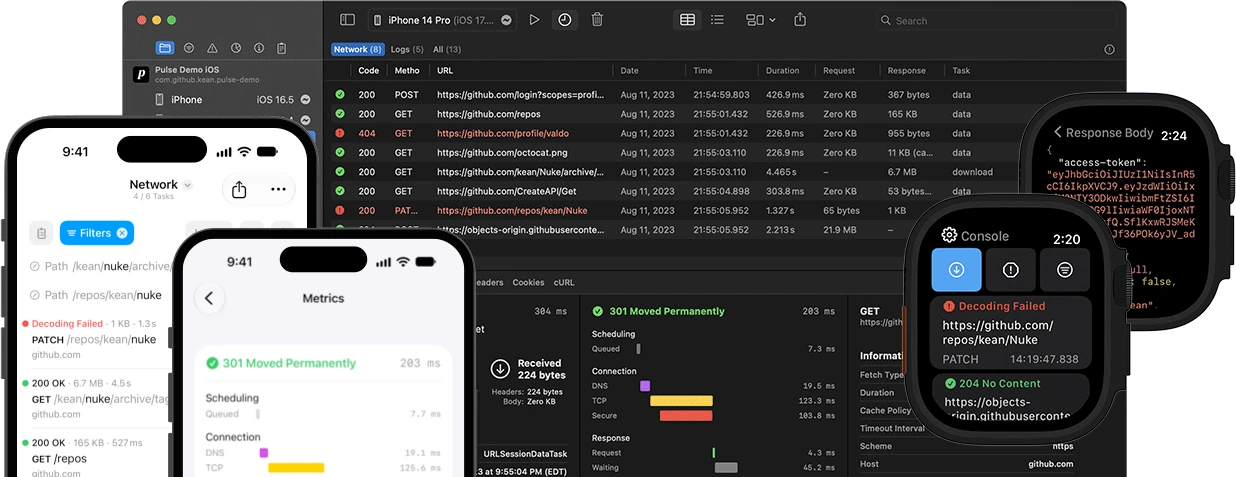Viewport: 1236px width, 477px height.
Task: Tap the exclamation filter button on watch
Action: 1010,269
